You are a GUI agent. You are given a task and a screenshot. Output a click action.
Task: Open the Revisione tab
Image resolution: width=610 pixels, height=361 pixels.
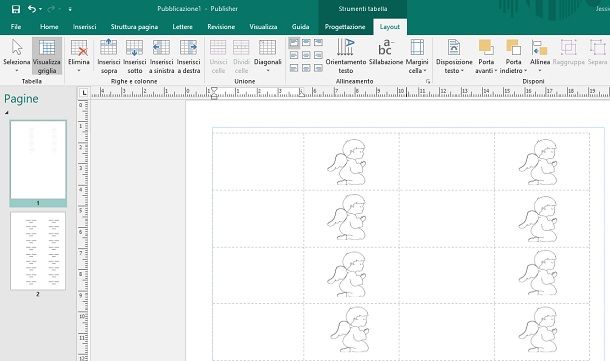click(x=221, y=27)
